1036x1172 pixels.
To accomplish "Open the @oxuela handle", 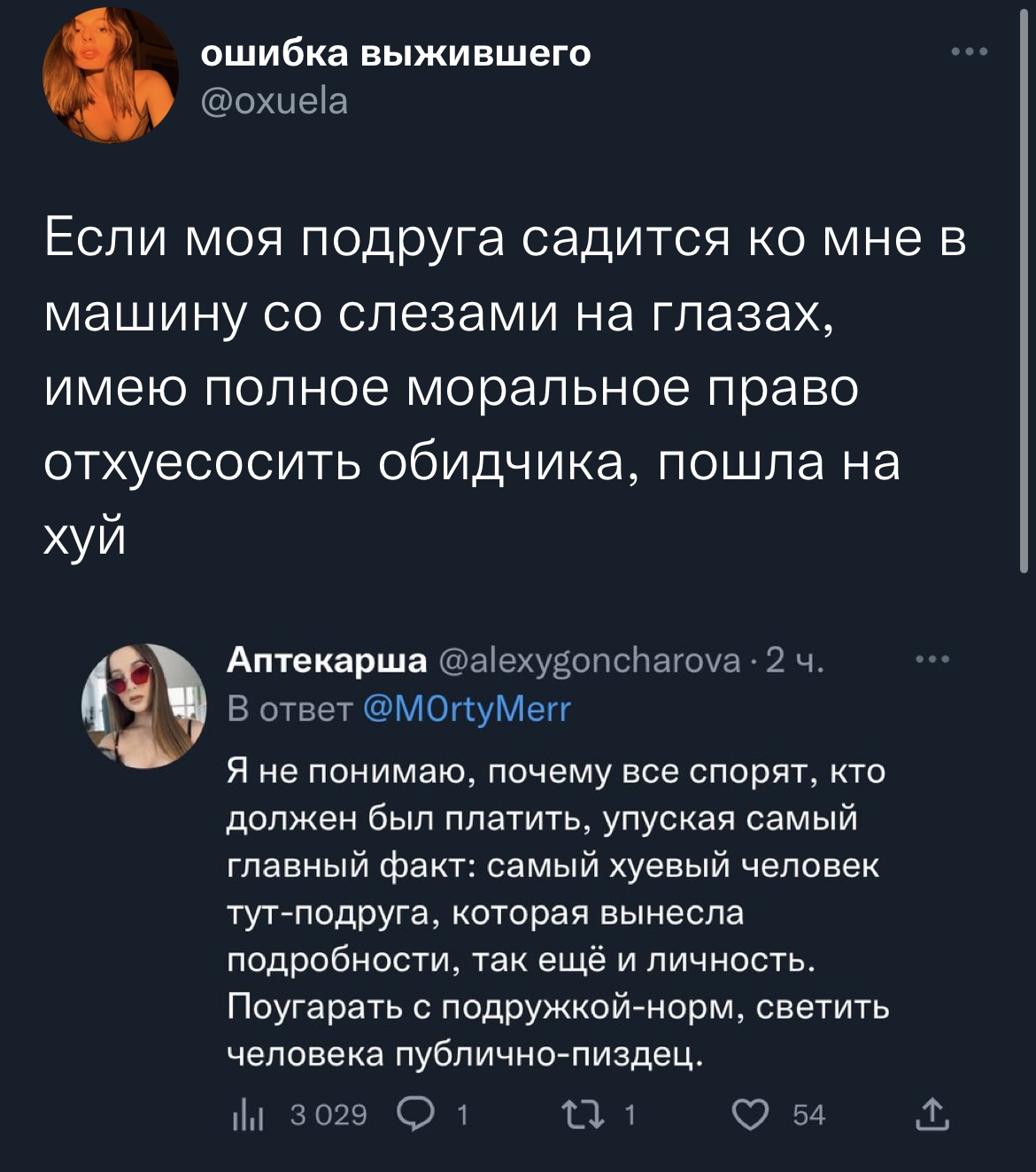I will (274, 102).
